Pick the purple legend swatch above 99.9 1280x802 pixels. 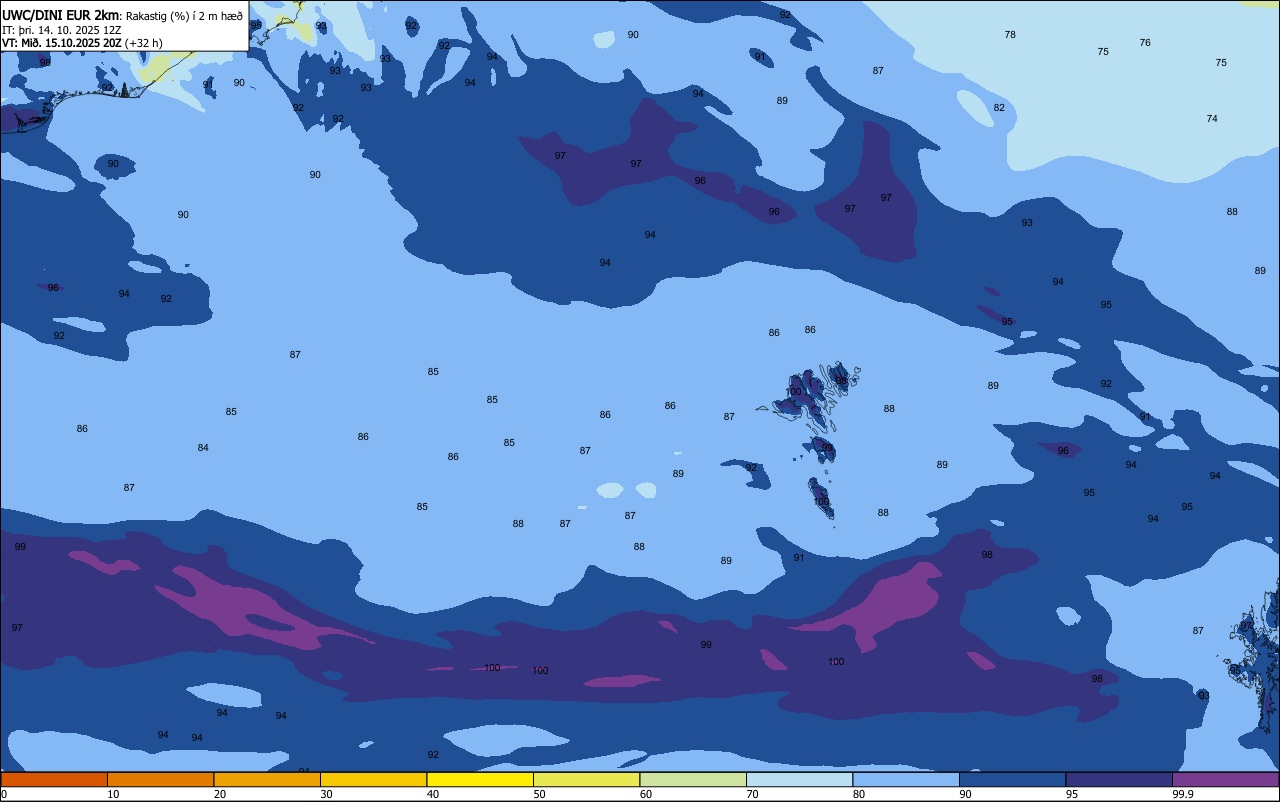coord(1225,779)
